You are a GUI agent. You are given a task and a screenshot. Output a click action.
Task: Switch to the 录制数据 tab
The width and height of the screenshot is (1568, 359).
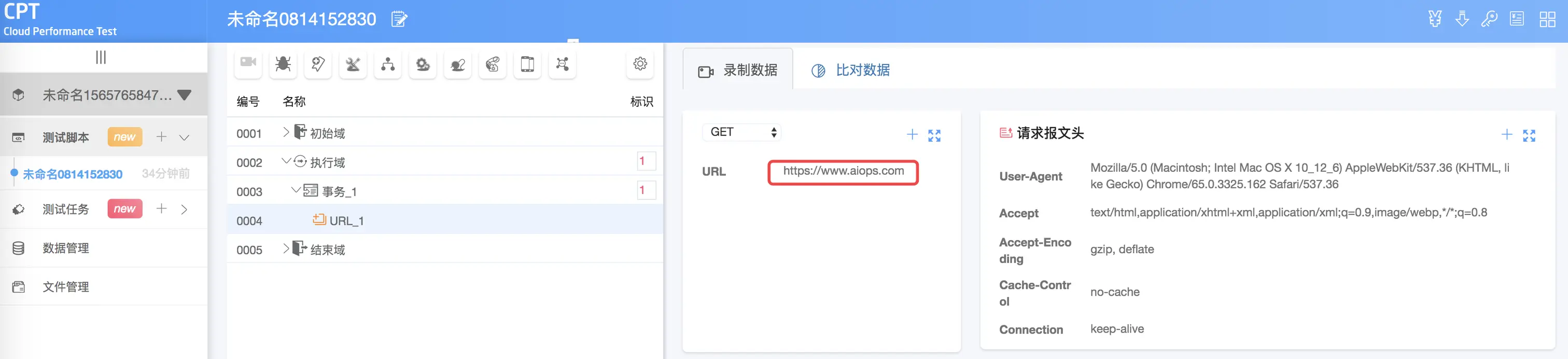[x=738, y=70]
